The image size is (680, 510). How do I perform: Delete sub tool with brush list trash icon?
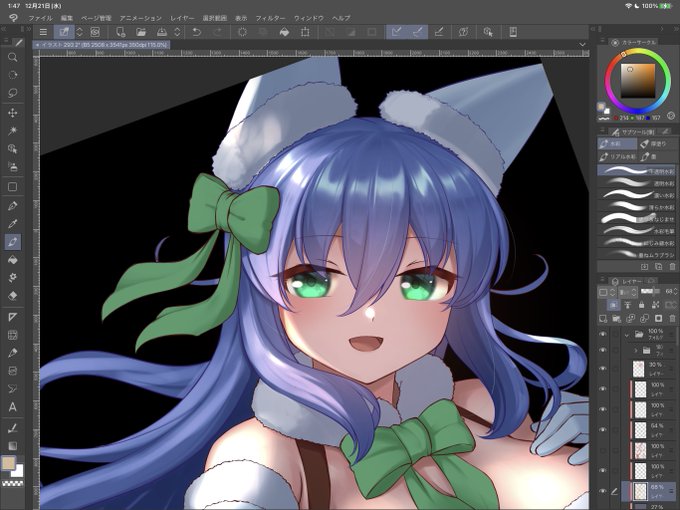[673, 267]
